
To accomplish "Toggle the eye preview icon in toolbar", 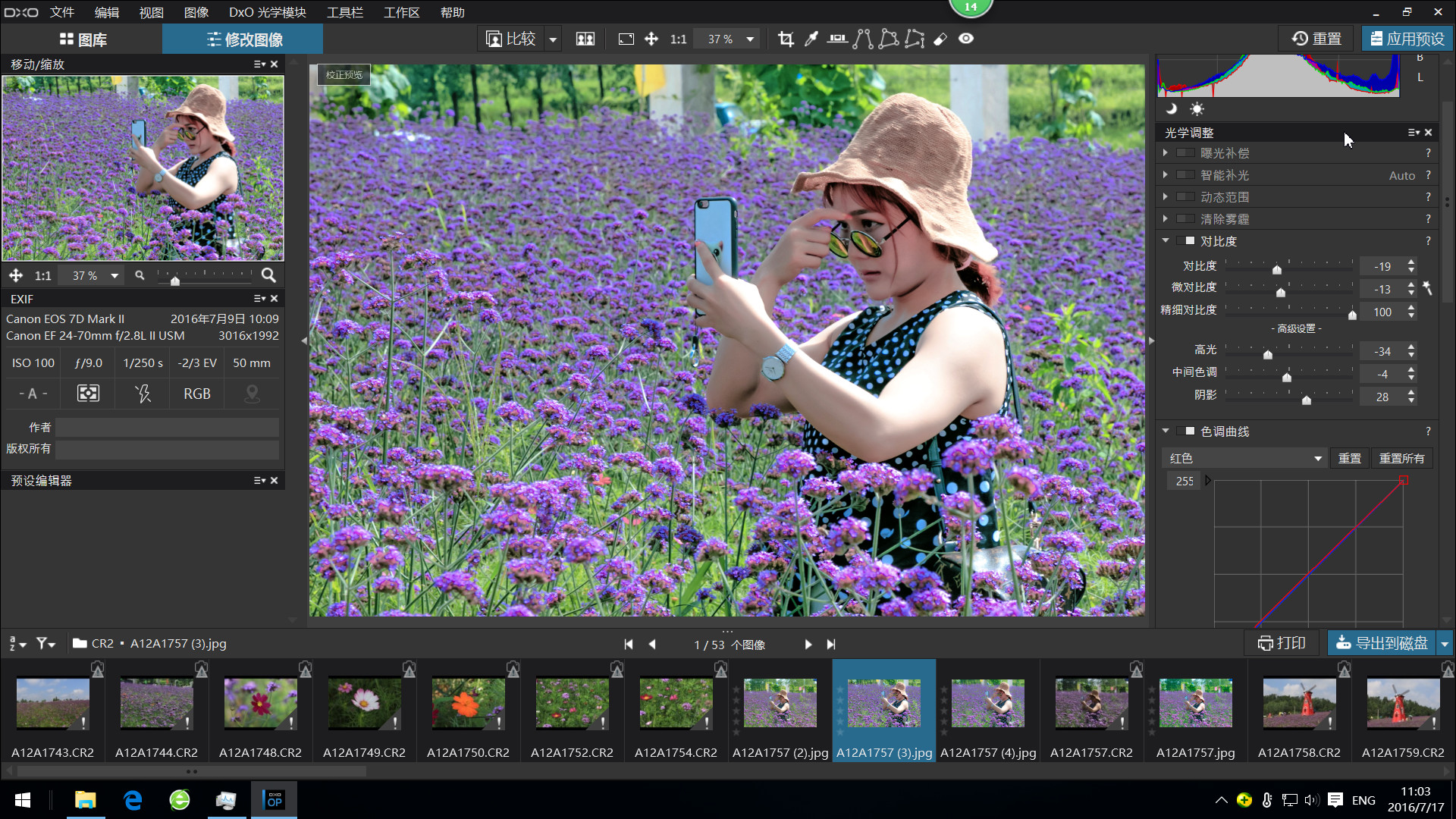I will pyautogui.click(x=966, y=39).
